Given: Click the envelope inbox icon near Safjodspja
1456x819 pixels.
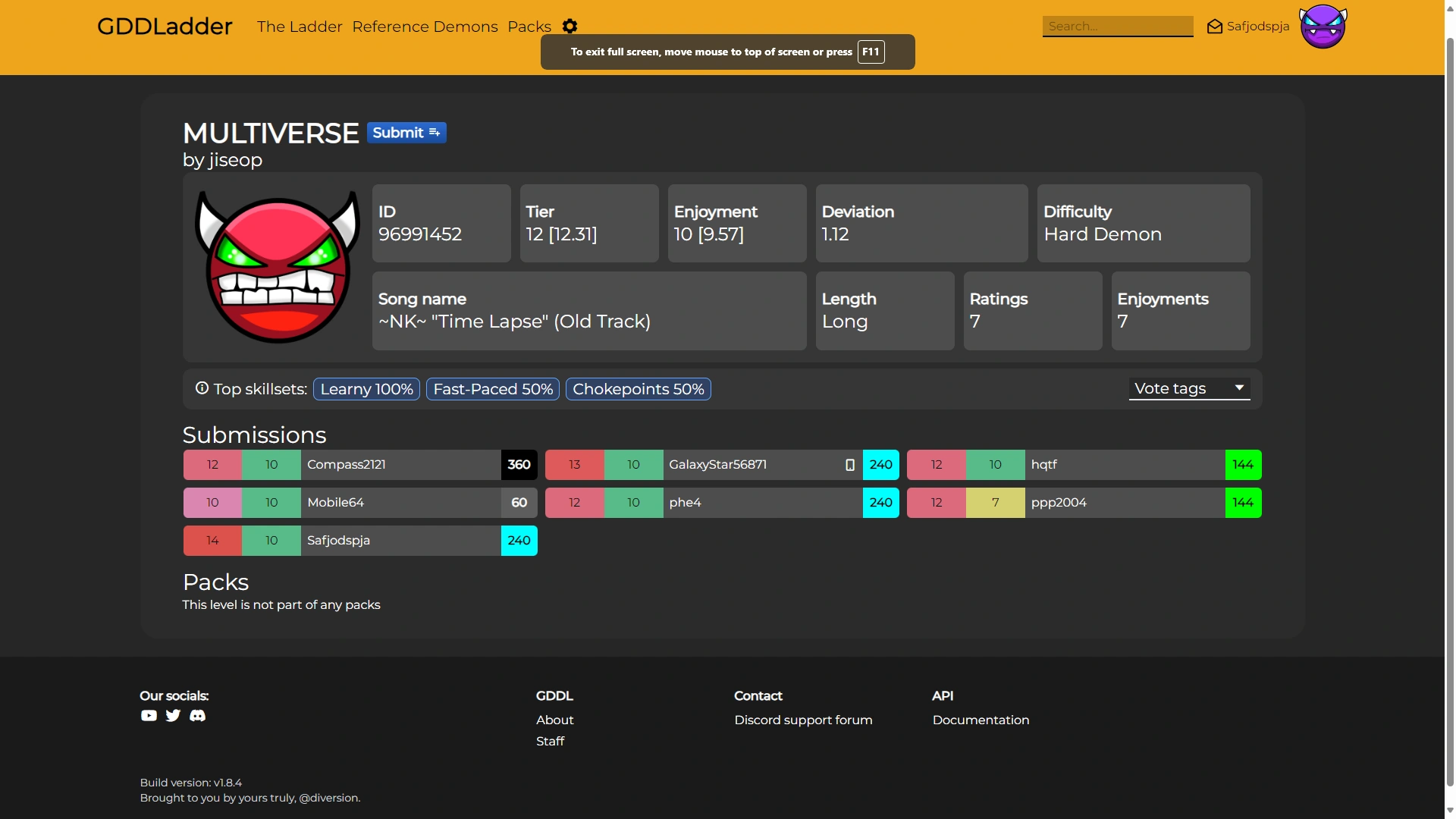Looking at the screenshot, I should point(1214,26).
